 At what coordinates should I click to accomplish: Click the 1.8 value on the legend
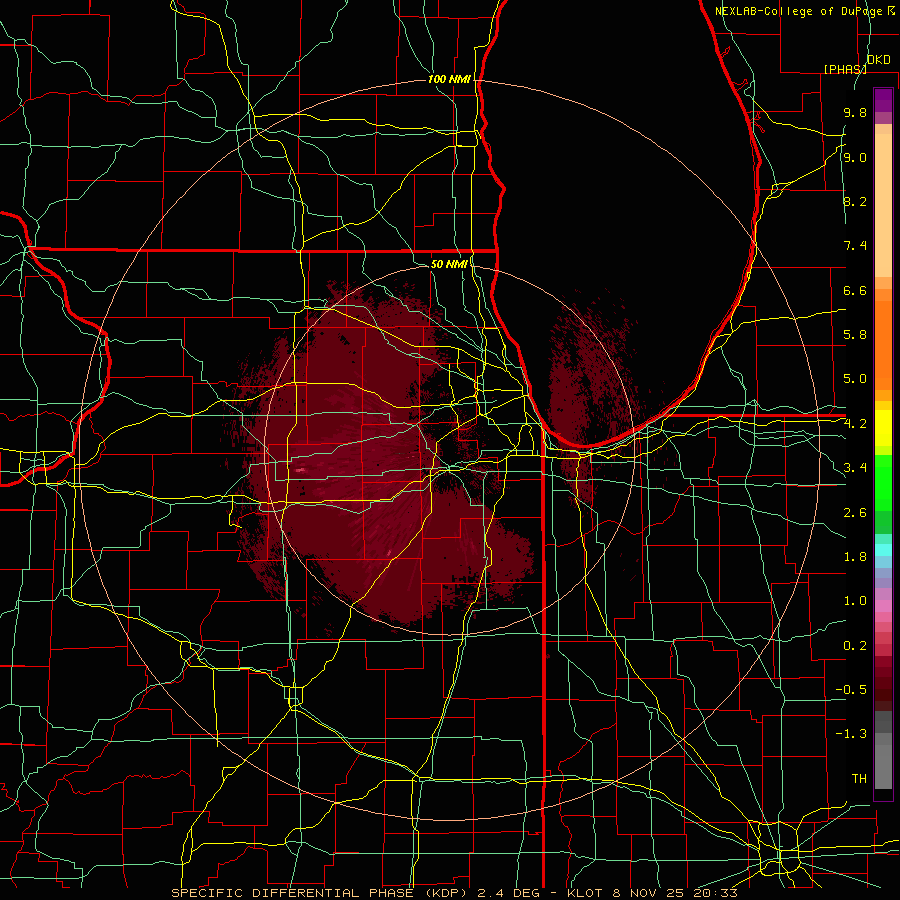coord(855,557)
